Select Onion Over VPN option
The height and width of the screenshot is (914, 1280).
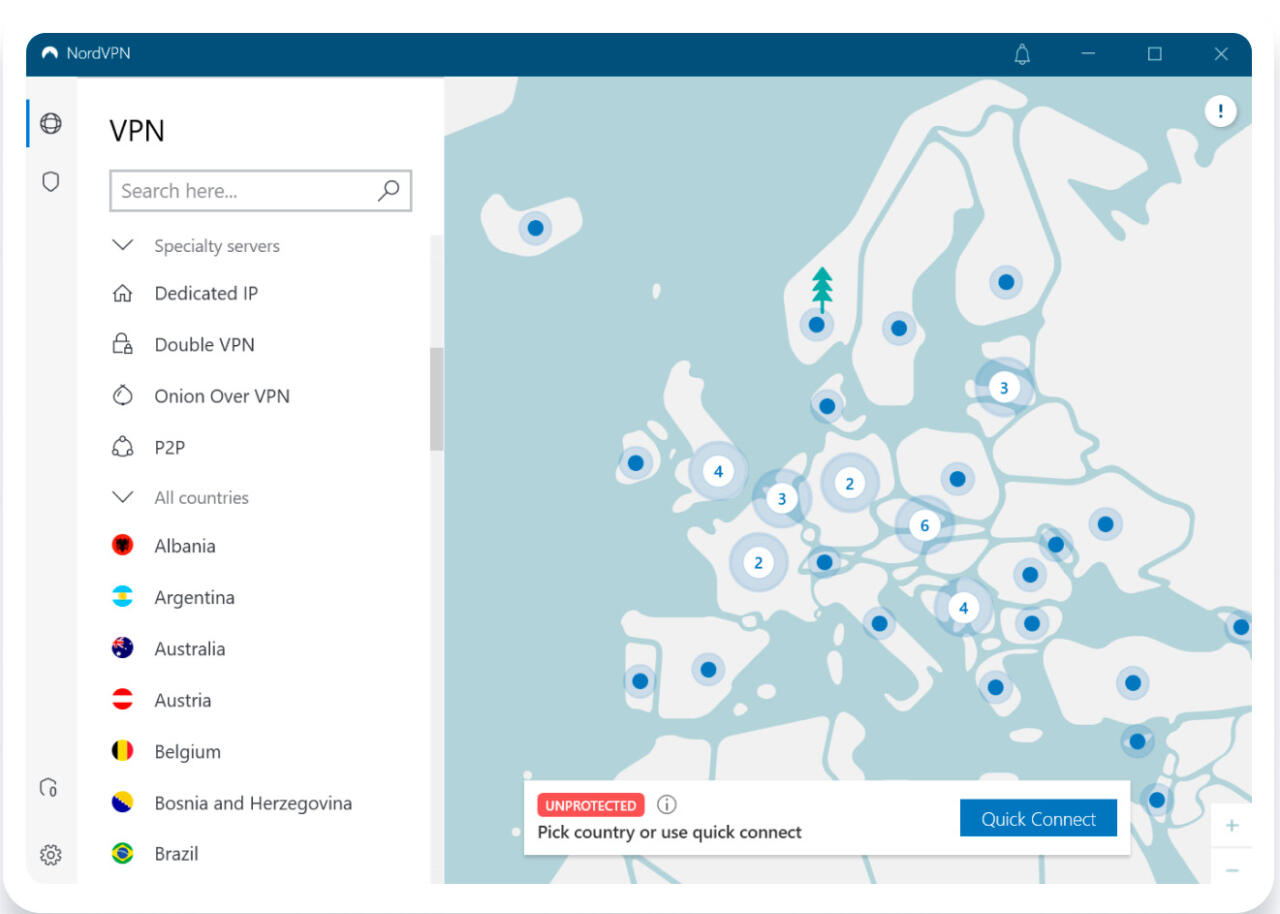(x=222, y=396)
